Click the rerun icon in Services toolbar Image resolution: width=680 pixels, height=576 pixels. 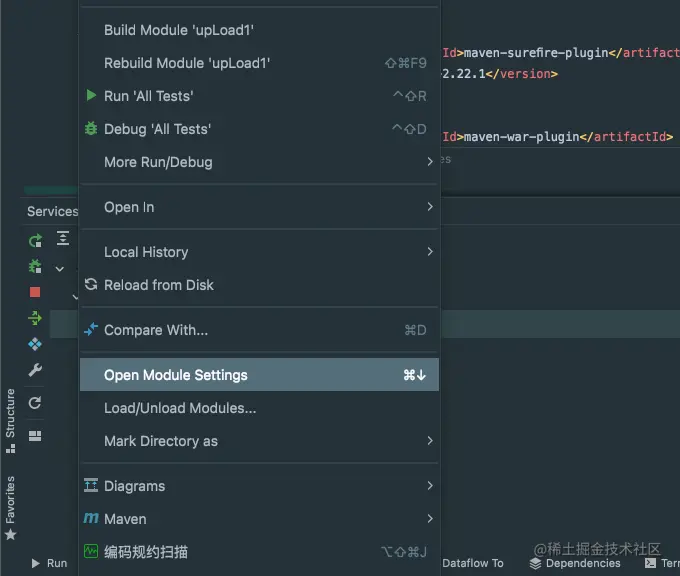pyautogui.click(x=35, y=240)
